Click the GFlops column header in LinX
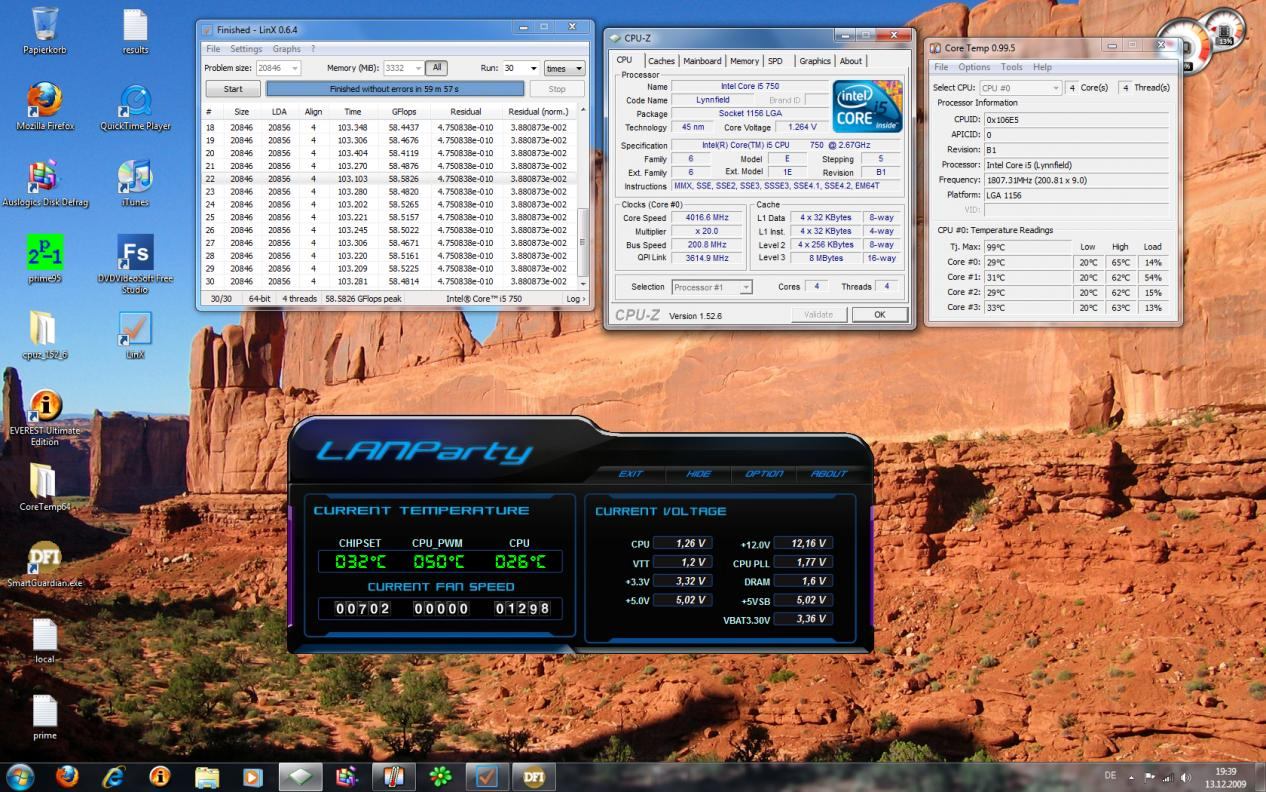The height and width of the screenshot is (792, 1266). pos(404,112)
